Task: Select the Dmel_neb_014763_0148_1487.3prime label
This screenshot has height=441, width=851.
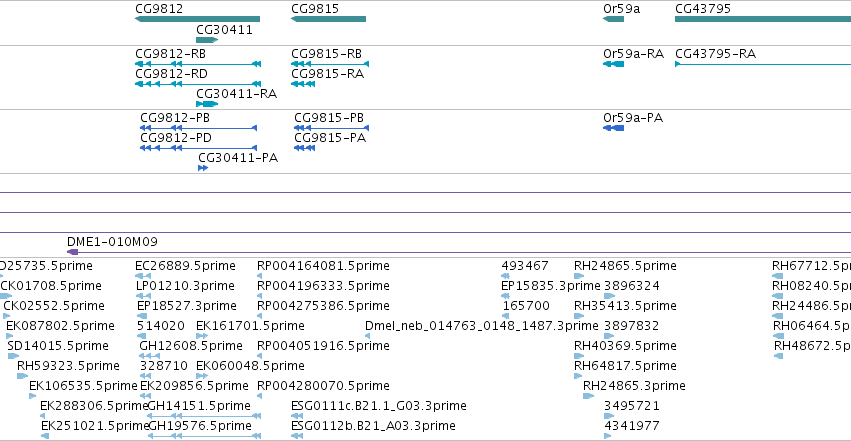Action: 481,325
